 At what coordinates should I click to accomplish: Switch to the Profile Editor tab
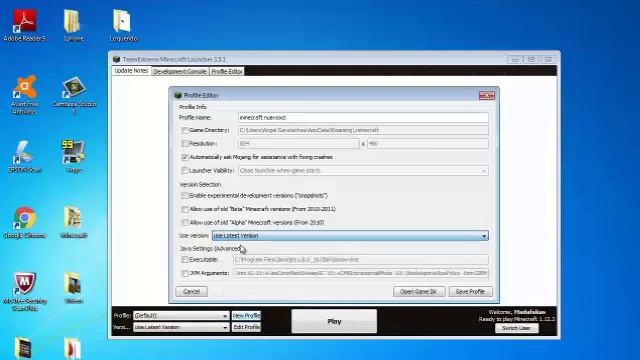[227, 71]
